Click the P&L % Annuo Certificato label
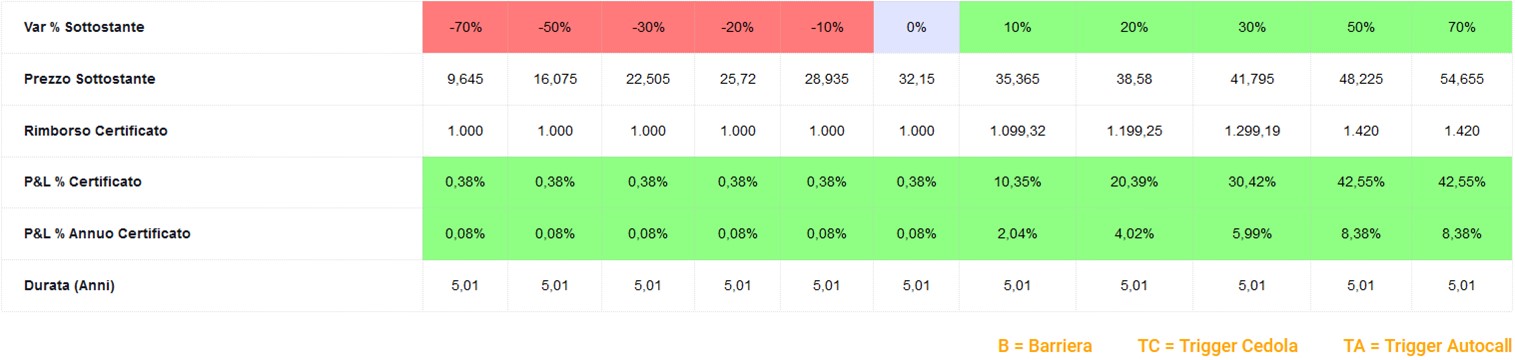This screenshot has width=1515, height=360. pos(107,234)
